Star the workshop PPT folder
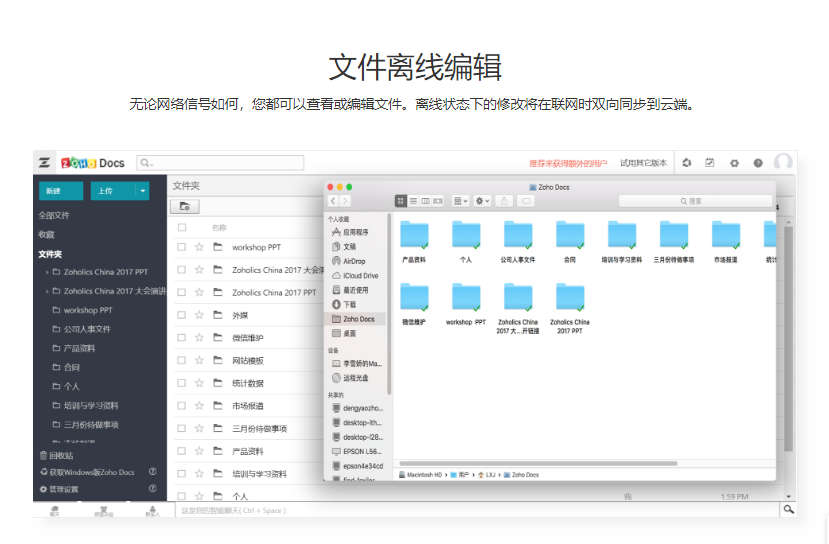This screenshot has width=829, height=544. pos(199,247)
